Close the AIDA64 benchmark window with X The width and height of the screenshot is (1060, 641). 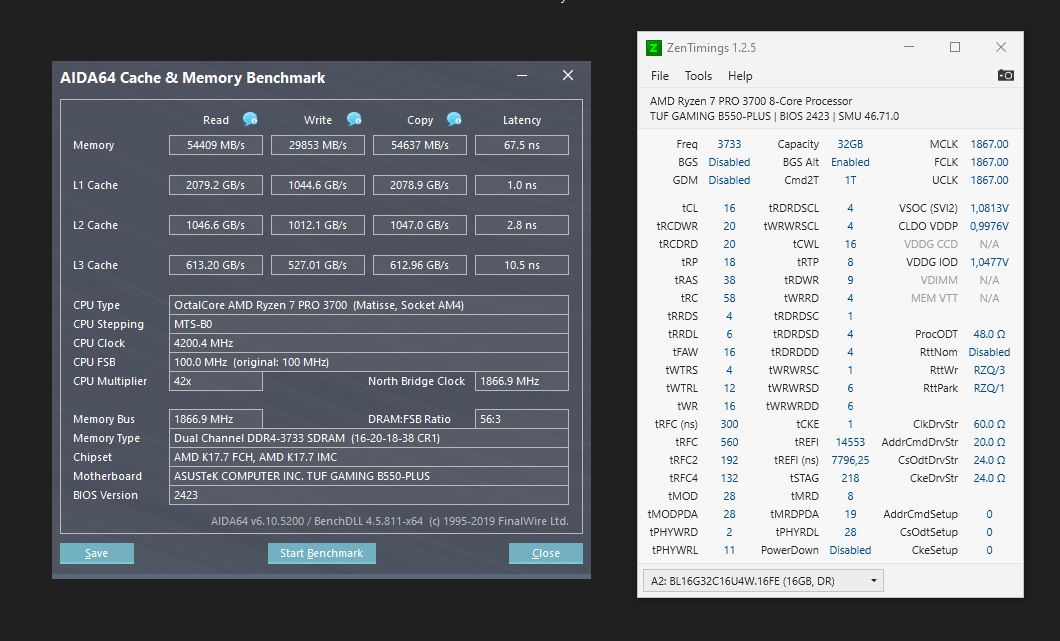tap(568, 75)
